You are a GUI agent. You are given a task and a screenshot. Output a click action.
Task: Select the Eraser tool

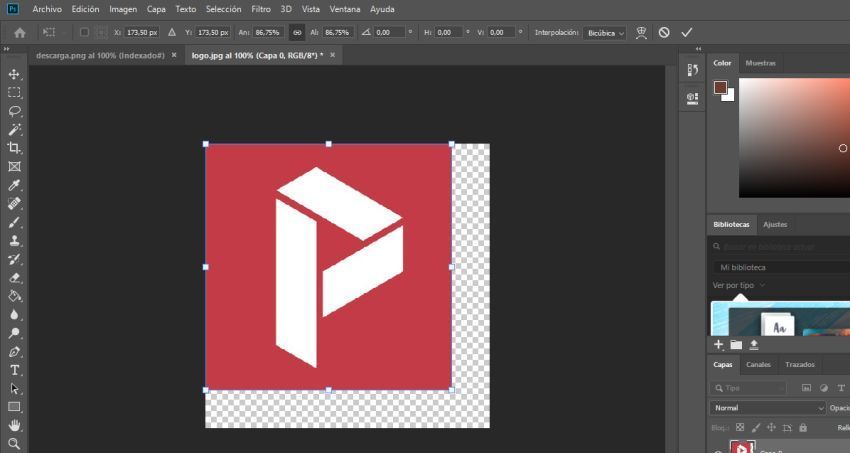(14, 277)
